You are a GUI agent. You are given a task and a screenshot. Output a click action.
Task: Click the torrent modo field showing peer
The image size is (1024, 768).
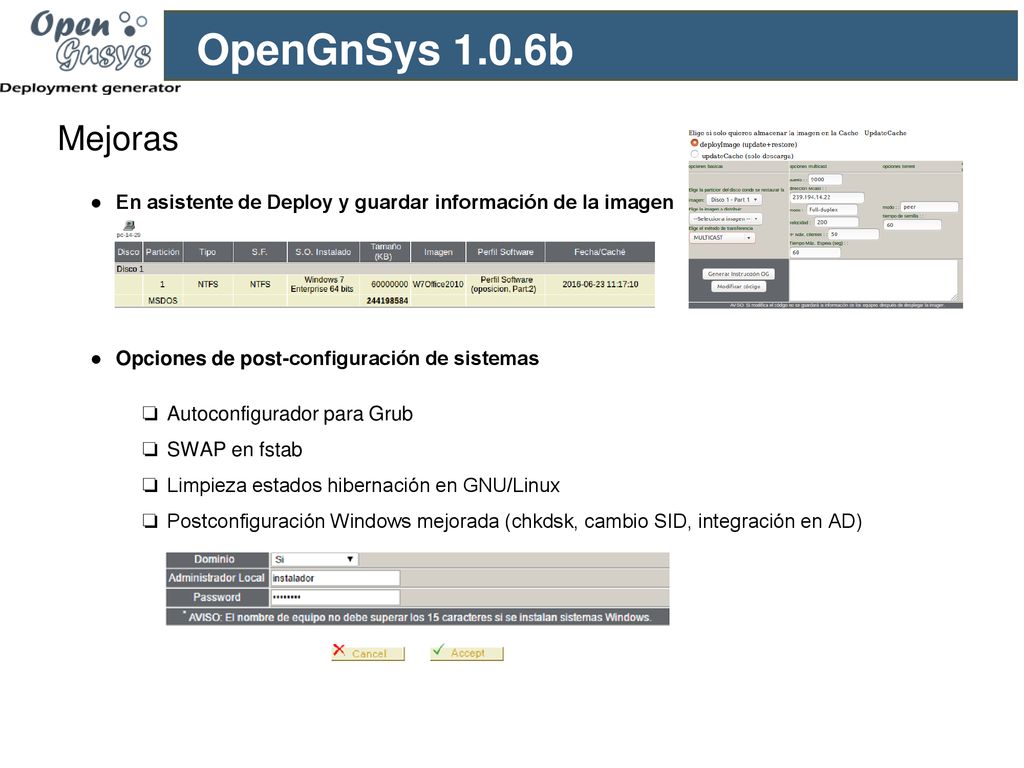click(x=929, y=207)
